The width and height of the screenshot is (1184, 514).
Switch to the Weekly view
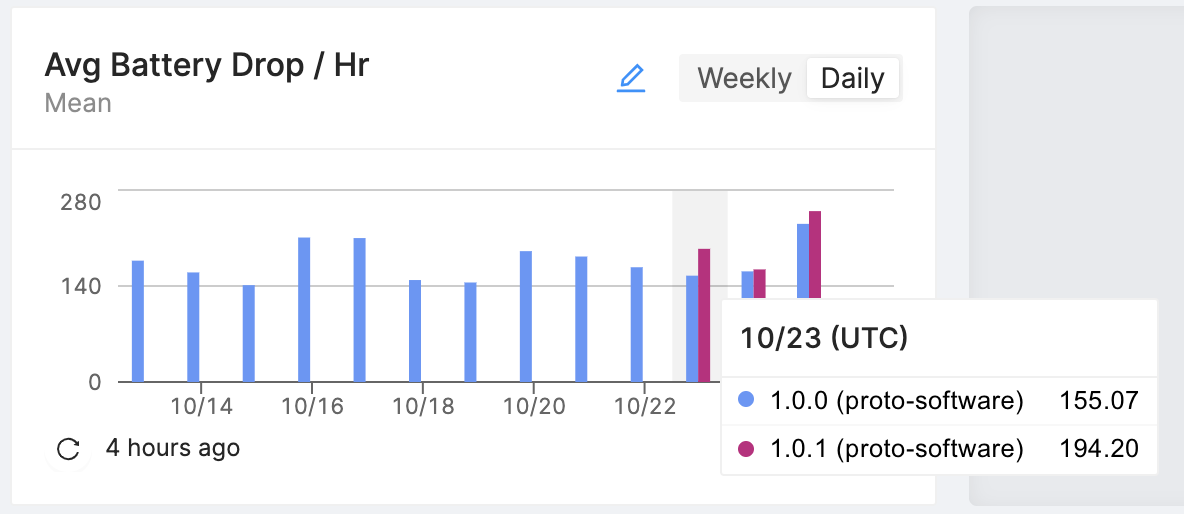point(744,78)
